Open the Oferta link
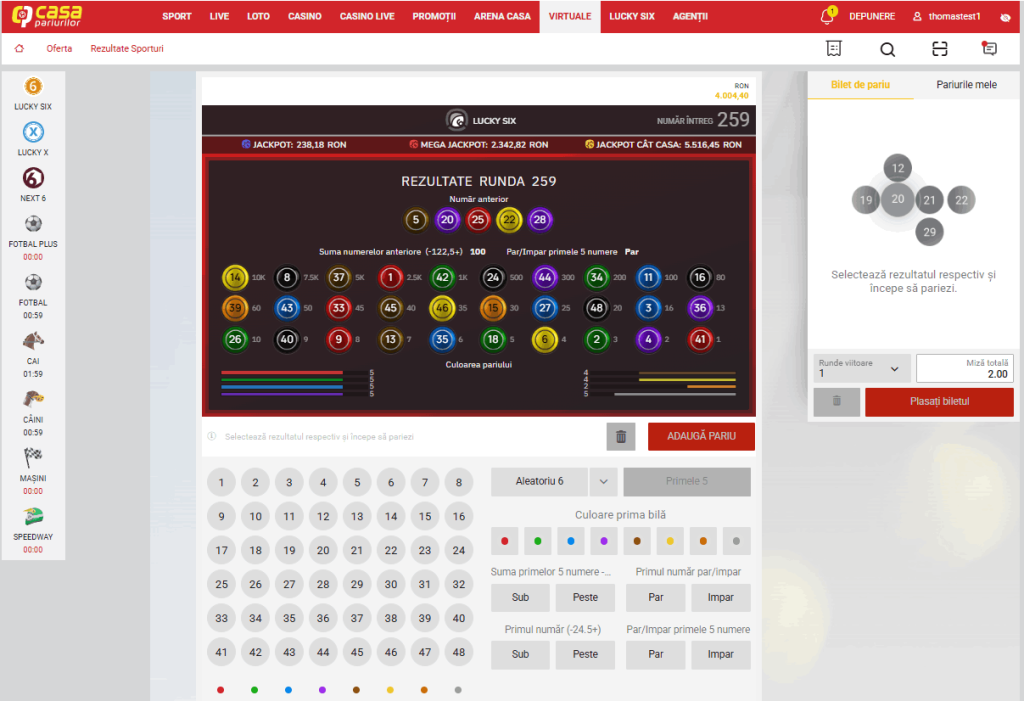Image resolution: width=1024 pixels, height=701 pixels. coord(59,48)
